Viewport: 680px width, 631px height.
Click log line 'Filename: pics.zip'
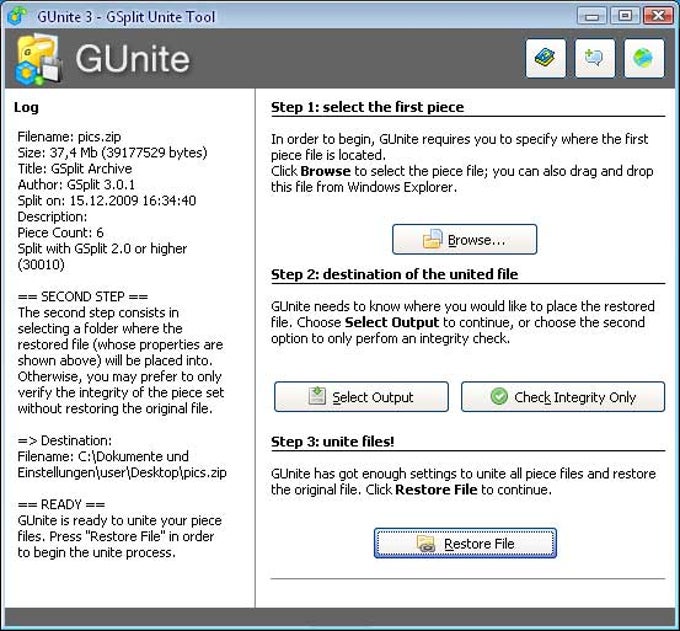69,137
